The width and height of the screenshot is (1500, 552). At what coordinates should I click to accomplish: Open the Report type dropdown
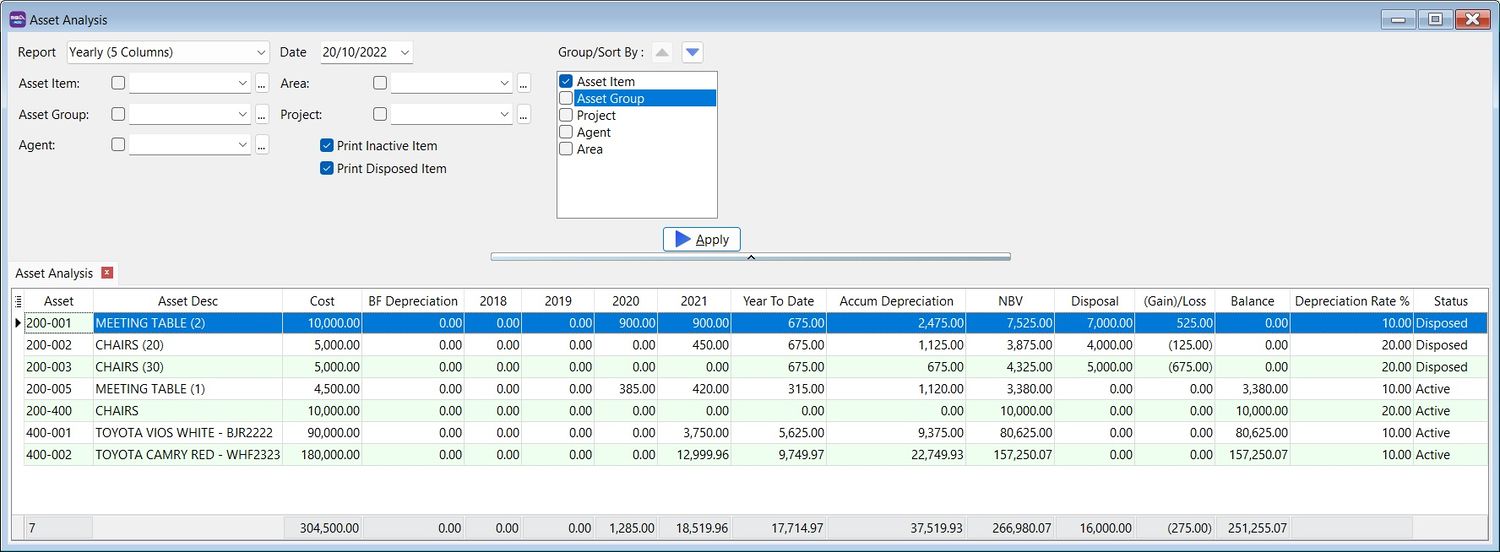click(261, 53)
